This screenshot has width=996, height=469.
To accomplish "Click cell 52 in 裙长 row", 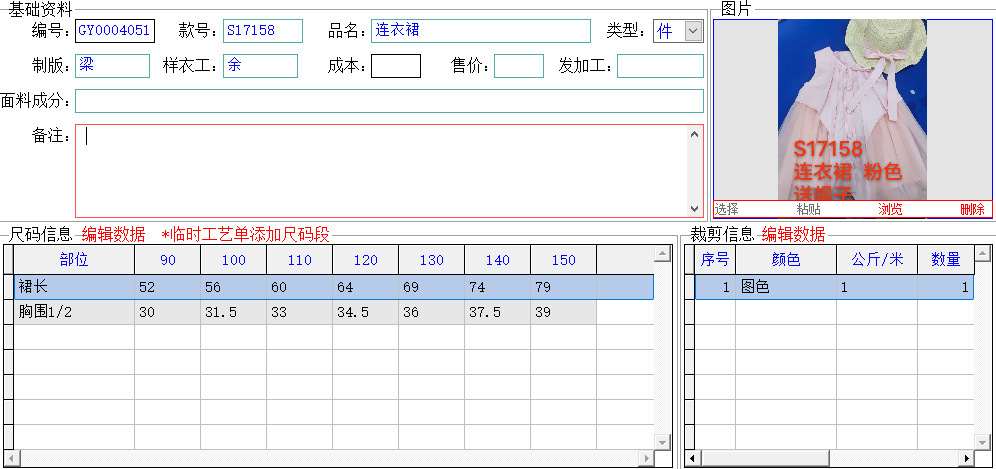I will click(168, 287).
